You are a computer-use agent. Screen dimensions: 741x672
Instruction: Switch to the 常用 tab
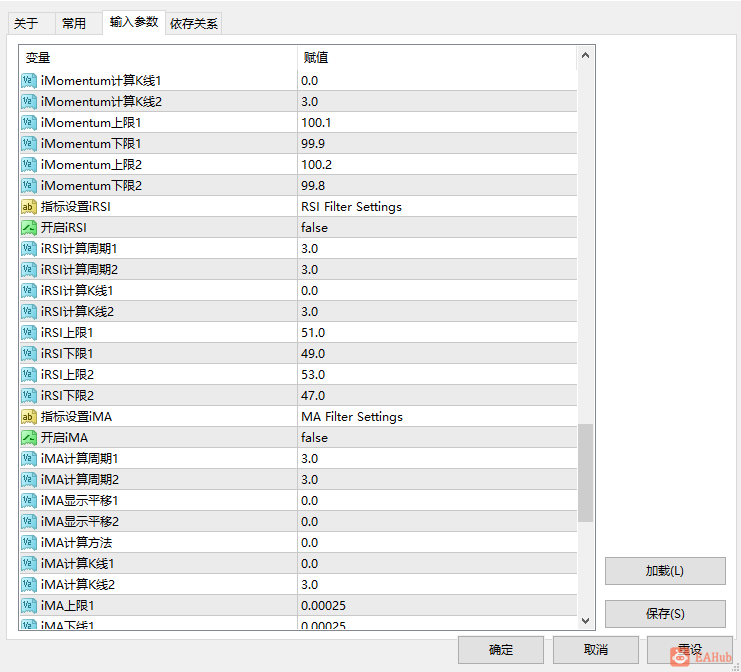(78, 24)
